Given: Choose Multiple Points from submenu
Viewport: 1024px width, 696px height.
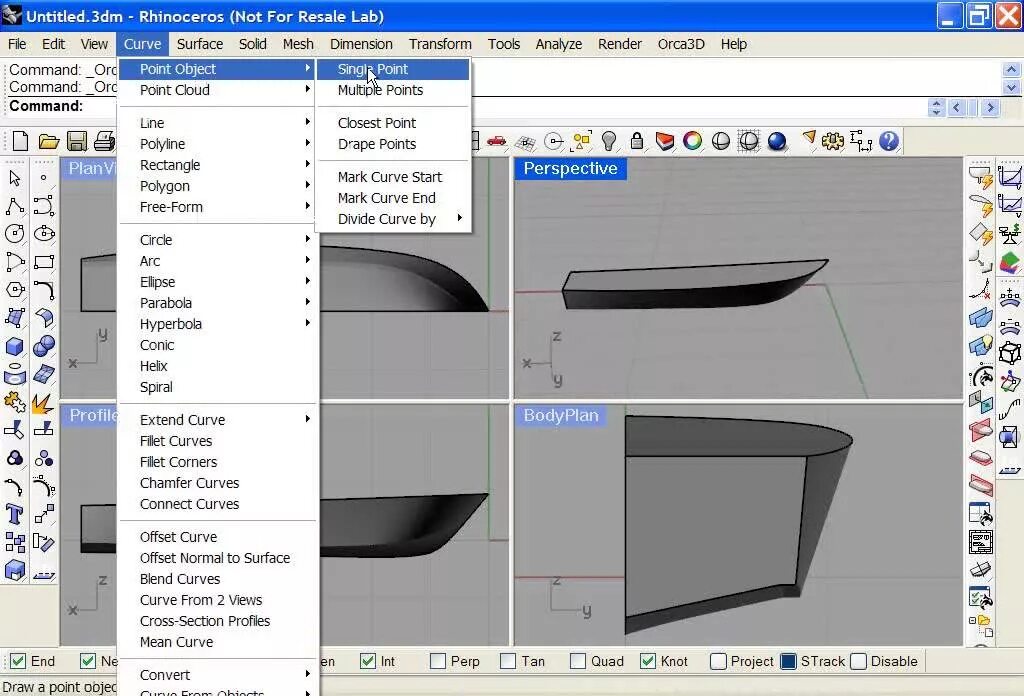Looking at the screenshot, I should [393, 90].
